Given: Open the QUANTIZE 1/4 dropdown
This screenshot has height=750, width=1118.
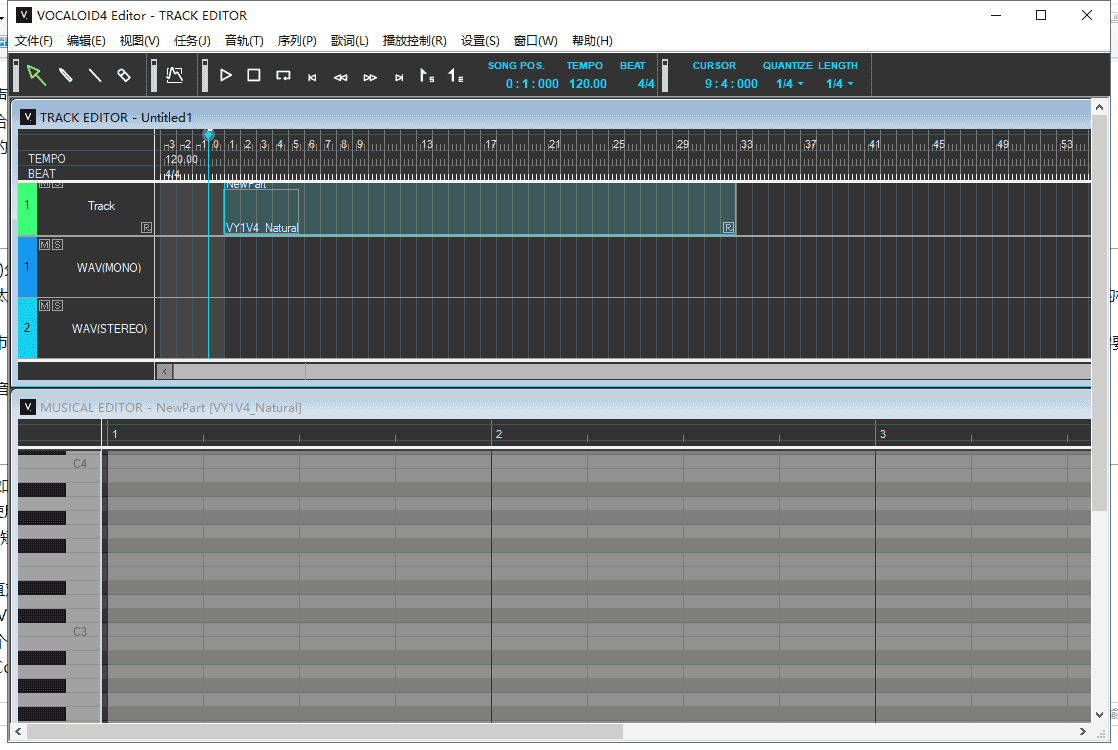Looking at the screenshot, I should [x=789, y=83].
